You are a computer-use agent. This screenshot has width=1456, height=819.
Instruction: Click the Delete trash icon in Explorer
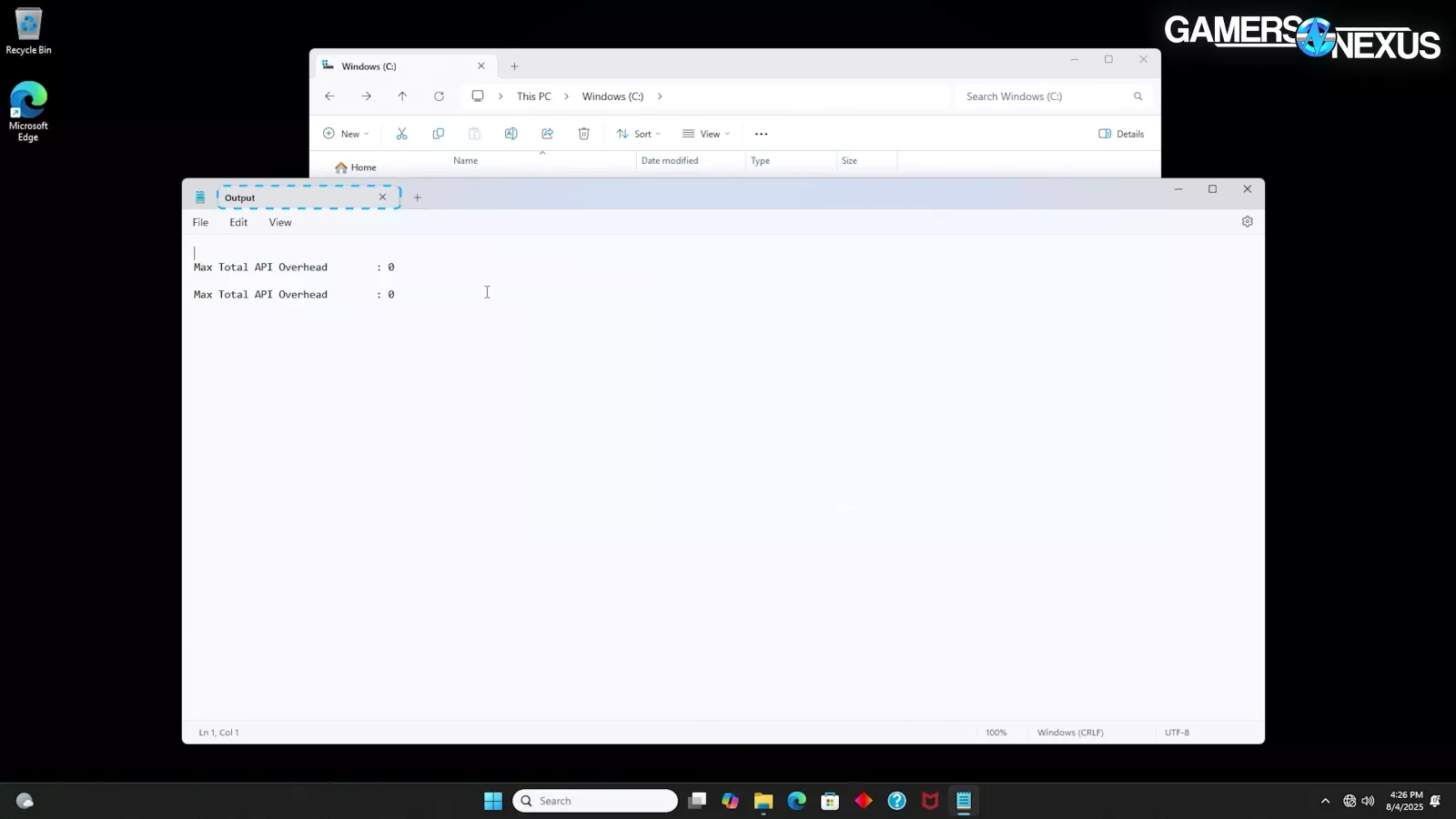pyautogui.click(x=583, y=134)
